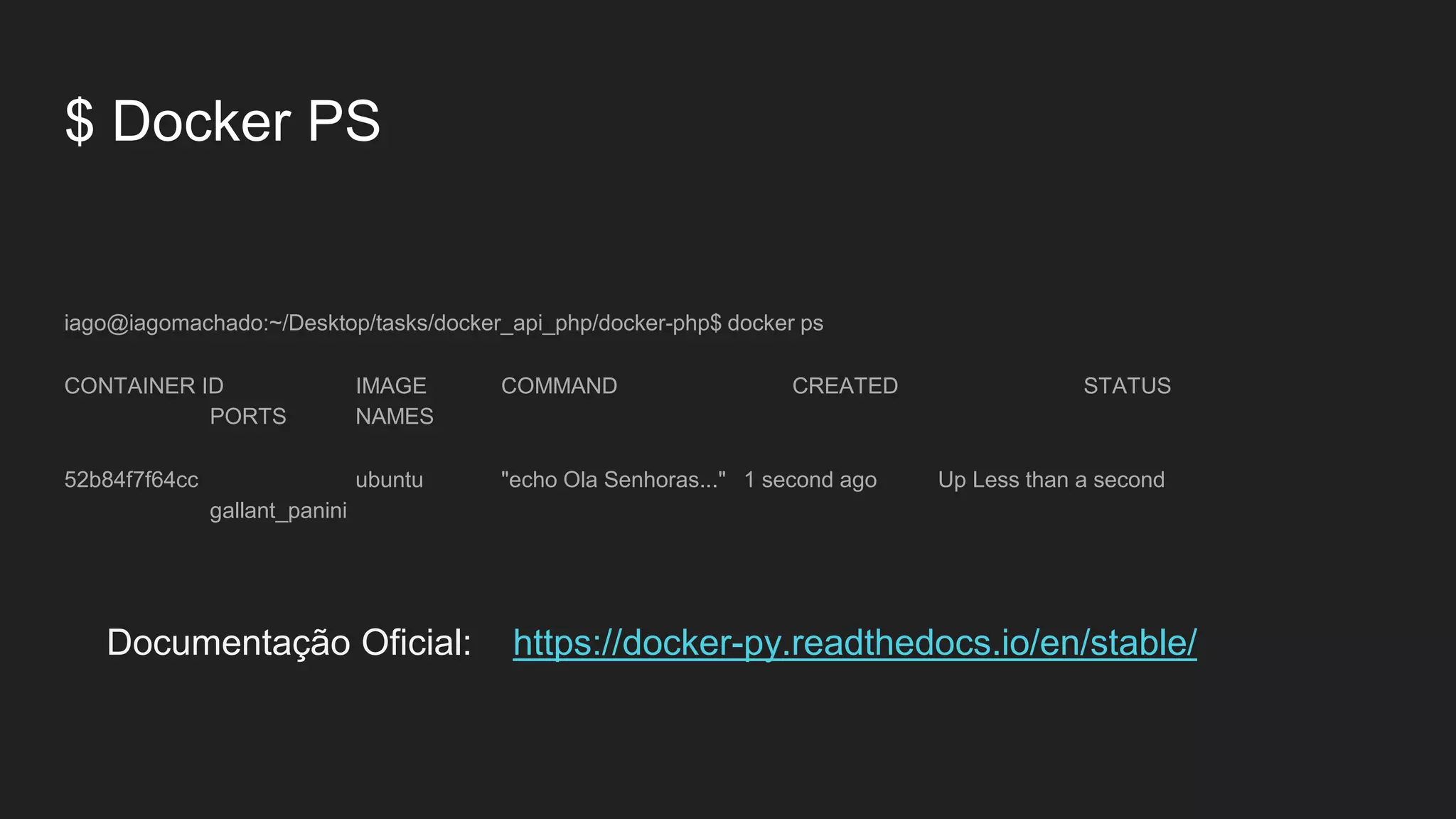
Task: Select container ID 52b84f7f64cc
Action: [132, 480]
